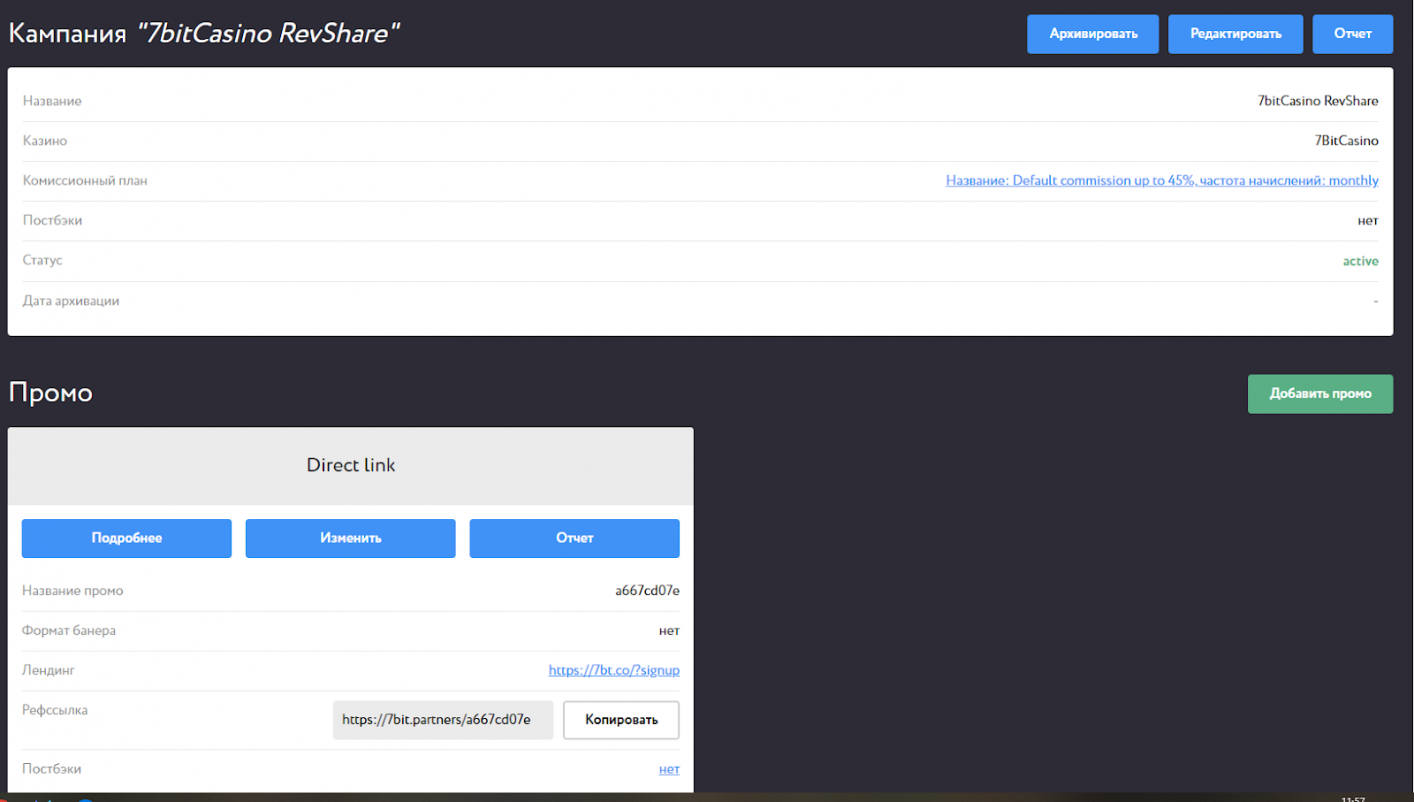1414x802 pixels.
Task: Open the landing link https://7bt.co/?signup
Action: (x=614, y=670)
